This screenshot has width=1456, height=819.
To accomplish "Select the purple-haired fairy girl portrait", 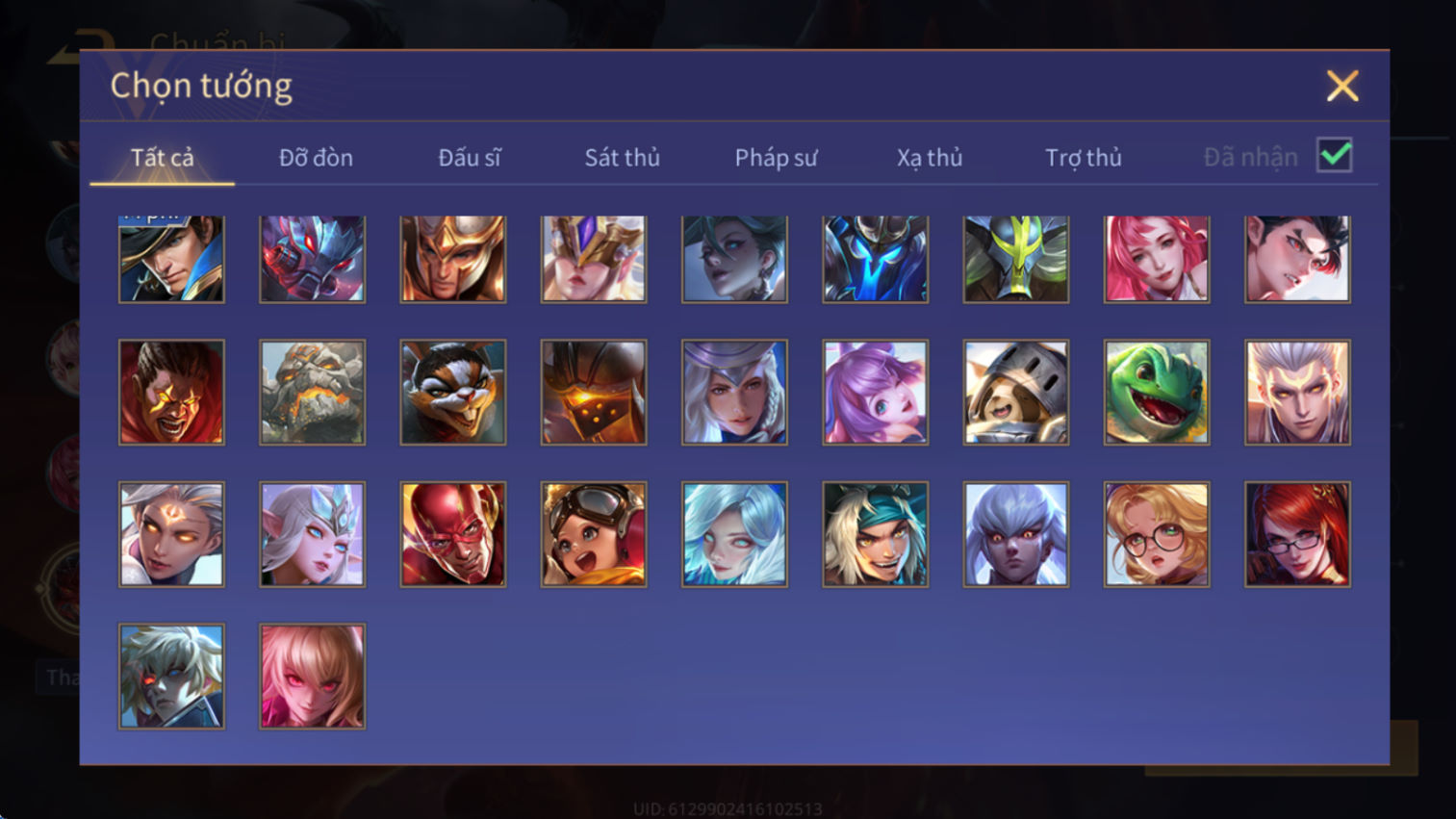I will tap(875, 392).
